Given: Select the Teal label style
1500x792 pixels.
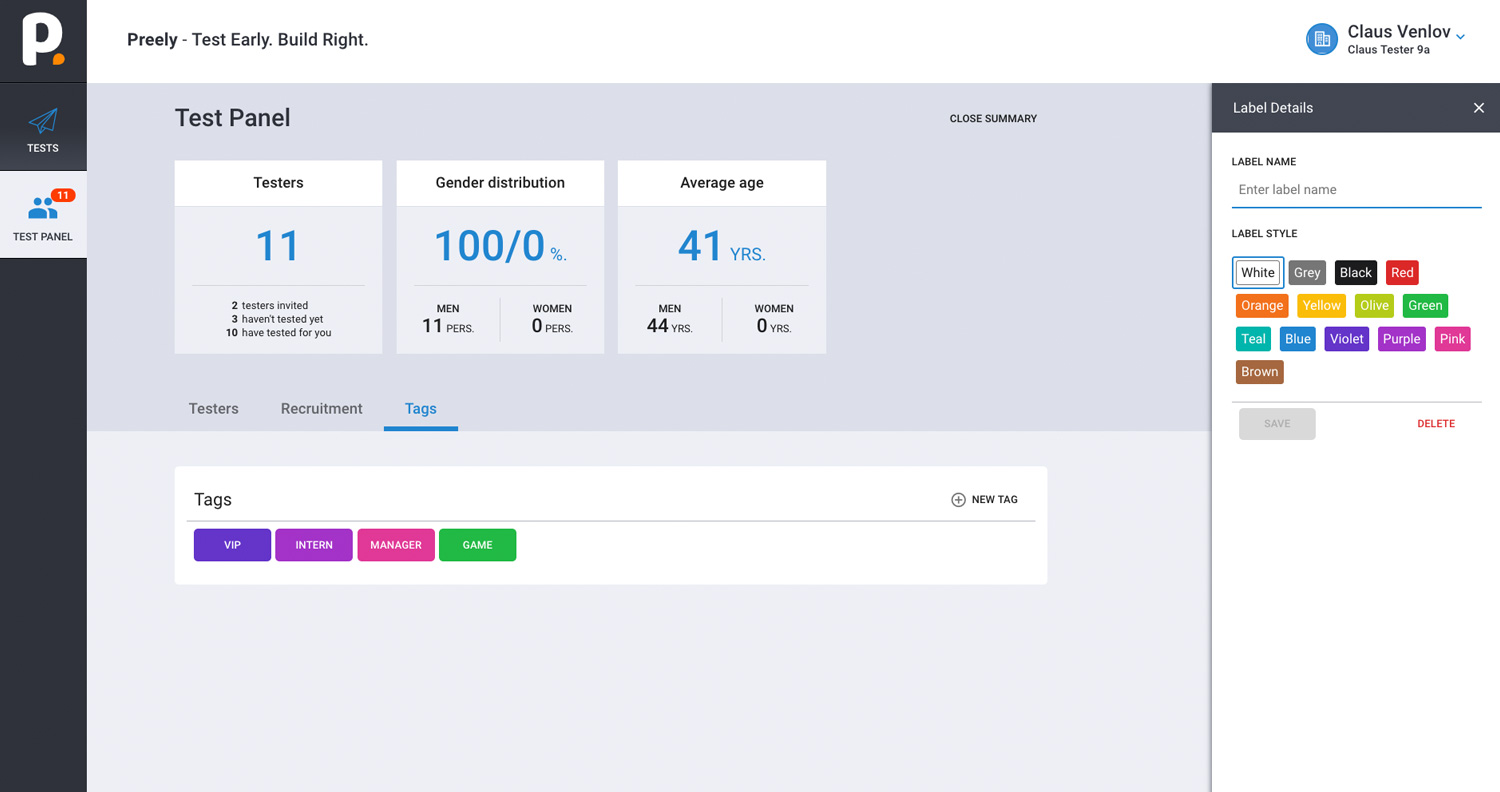Looking at the screenshot, I should [1254, 339].
